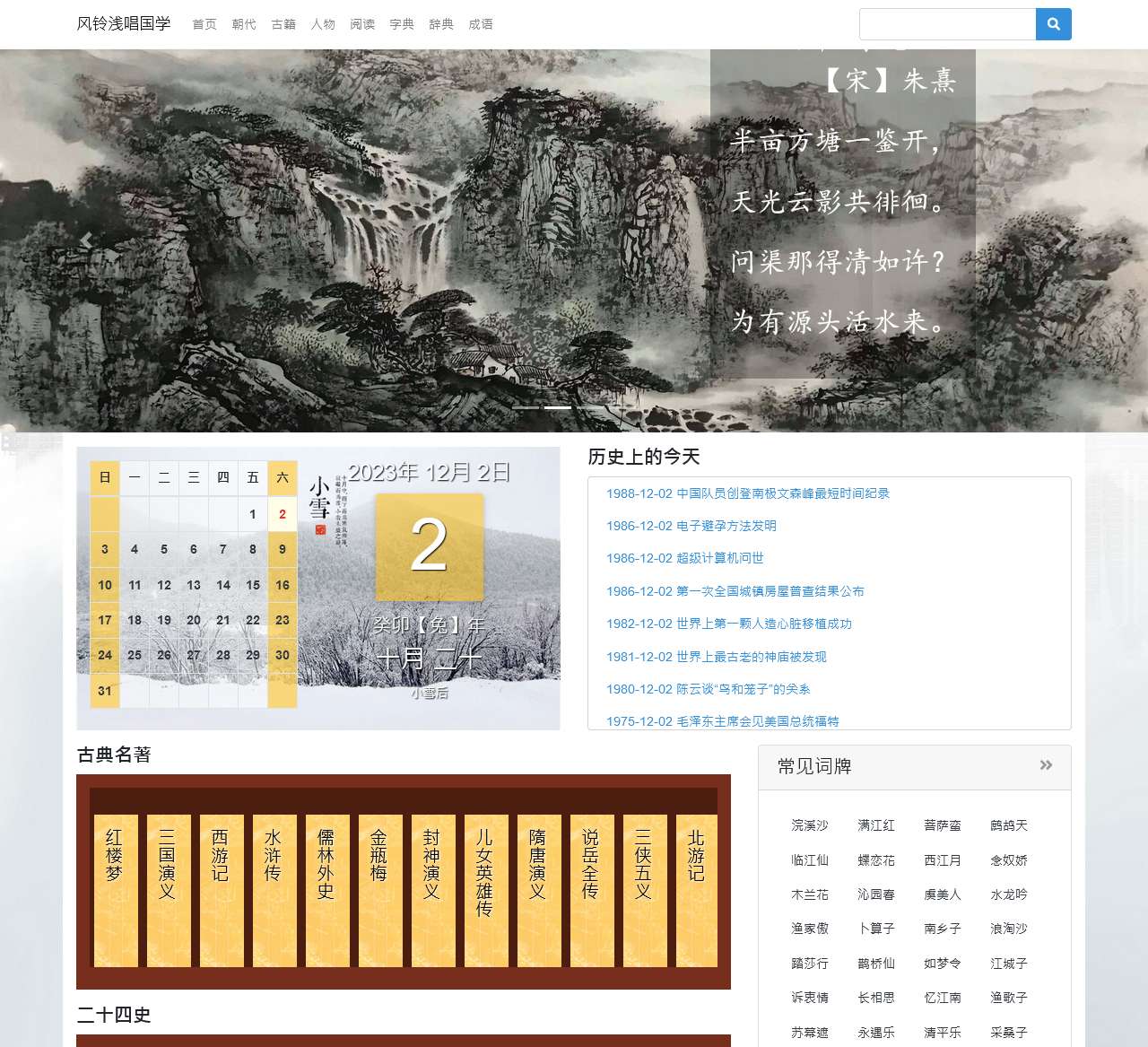Open the 水龙吟 cipai link
The image size is (1148, 1047).
(1009, 894)
